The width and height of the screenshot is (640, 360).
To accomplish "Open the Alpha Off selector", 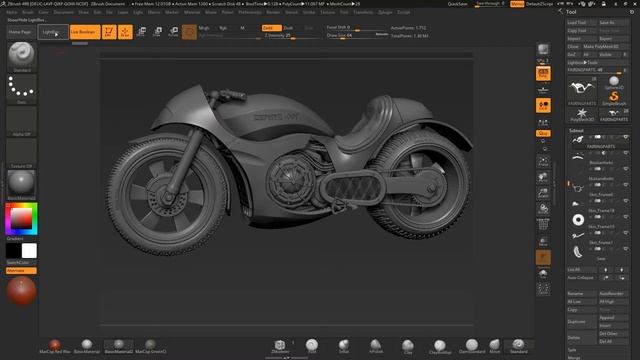I will [x=22, y=121].
